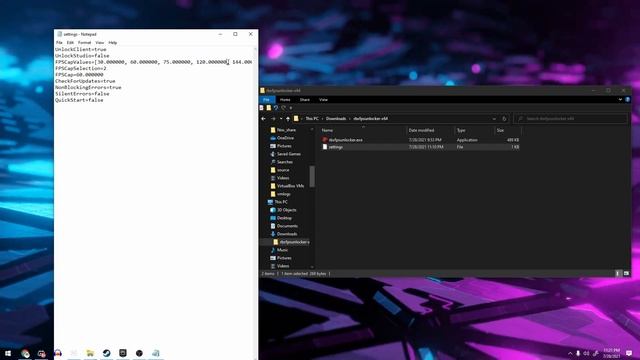Go forward using Explorer's forward arrow
This screenshot has height=360, width=640.
(x=273, y=119)
